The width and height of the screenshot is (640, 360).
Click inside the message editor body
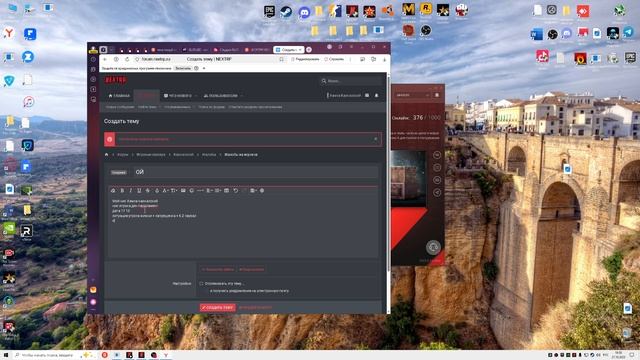coord(243,227)
